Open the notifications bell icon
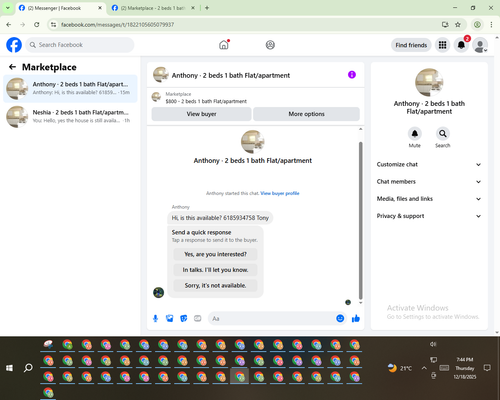The height and width of the screenshot is (400, 500). [x=461, y=45]
